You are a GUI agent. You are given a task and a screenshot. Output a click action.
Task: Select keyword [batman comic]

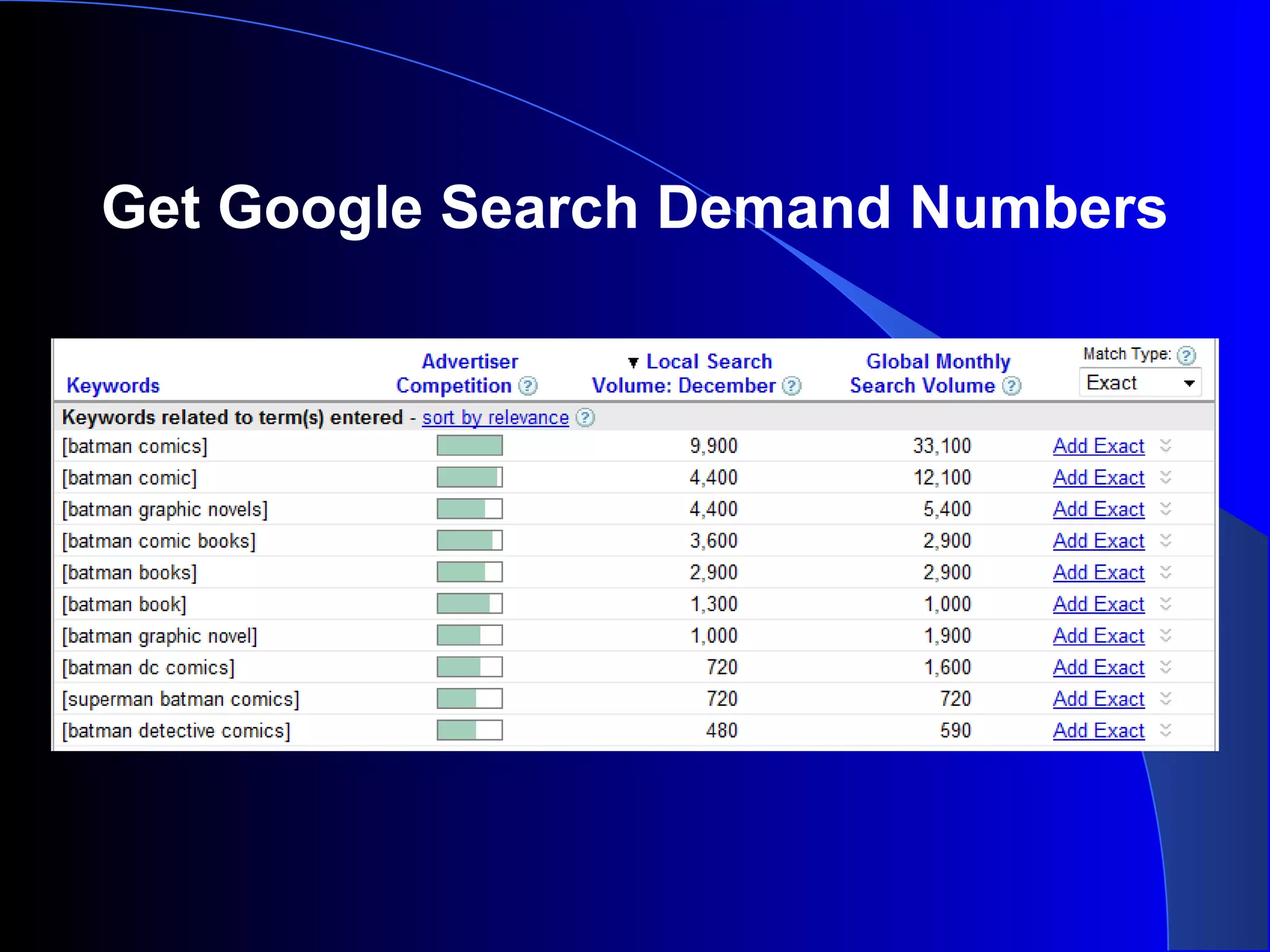[x=129, y=478]
